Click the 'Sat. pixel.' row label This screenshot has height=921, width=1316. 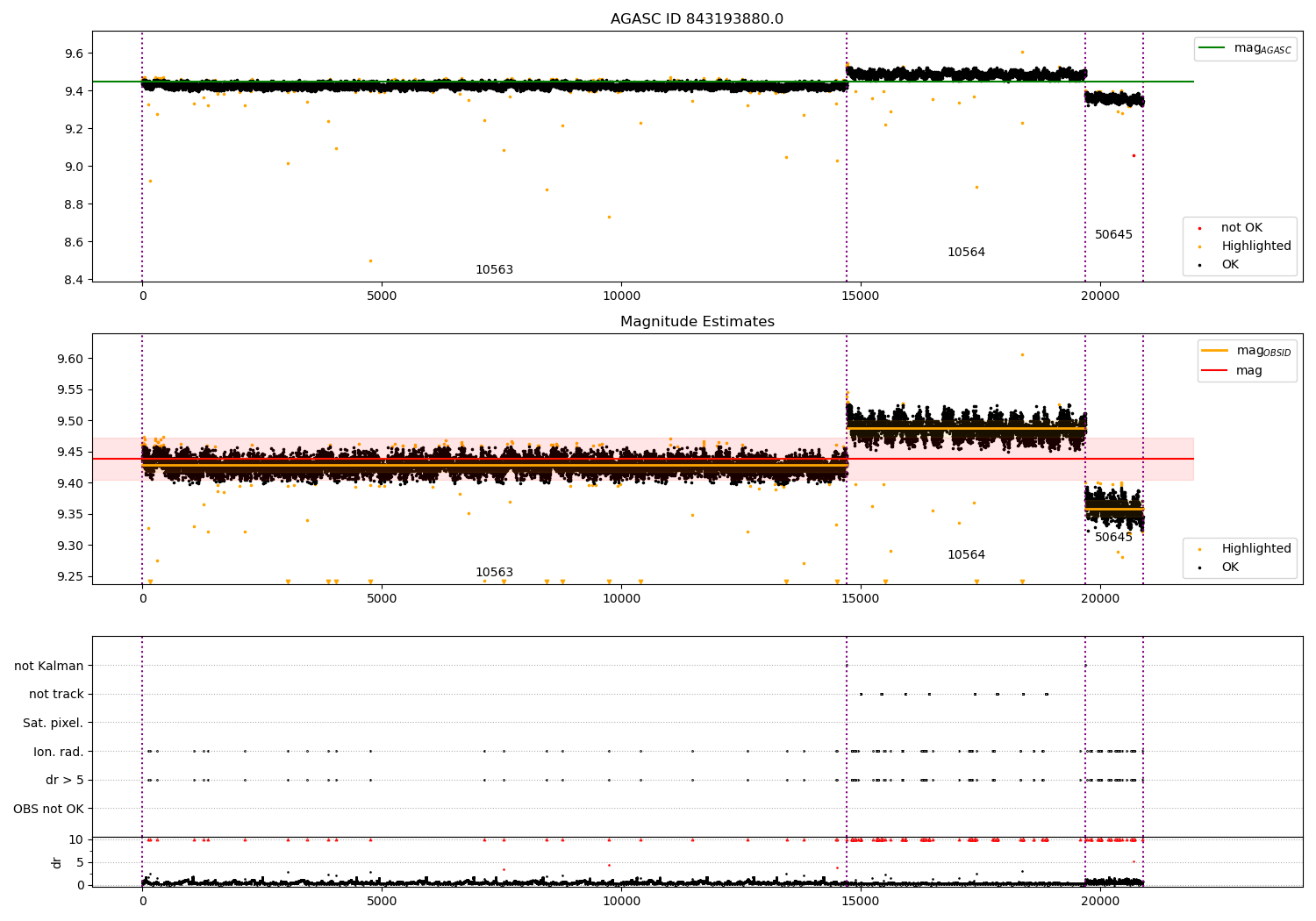pyautogui.click(x=53, y=724)
